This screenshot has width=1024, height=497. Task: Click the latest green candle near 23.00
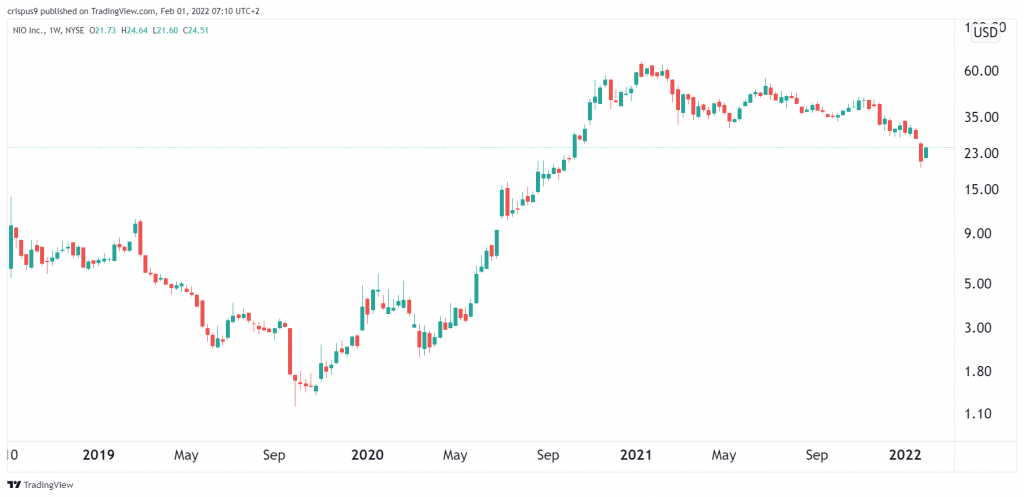(926, 152)
